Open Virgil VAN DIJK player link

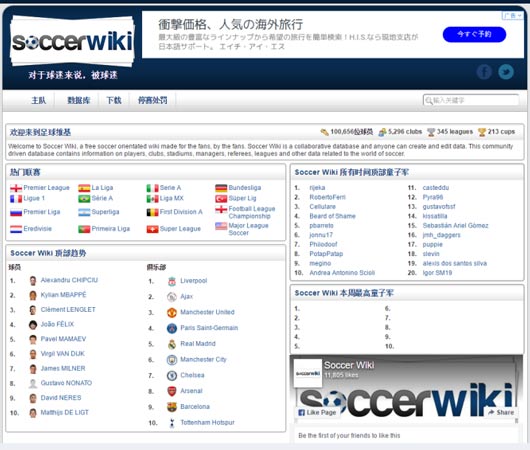click(63, 354)
